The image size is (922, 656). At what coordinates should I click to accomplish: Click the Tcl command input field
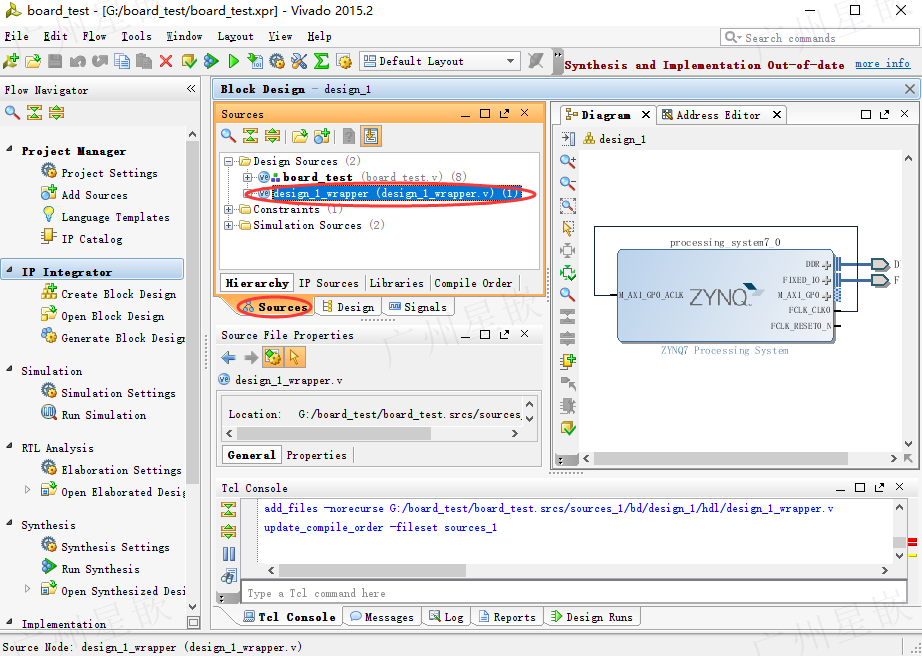tap(574, 593)
